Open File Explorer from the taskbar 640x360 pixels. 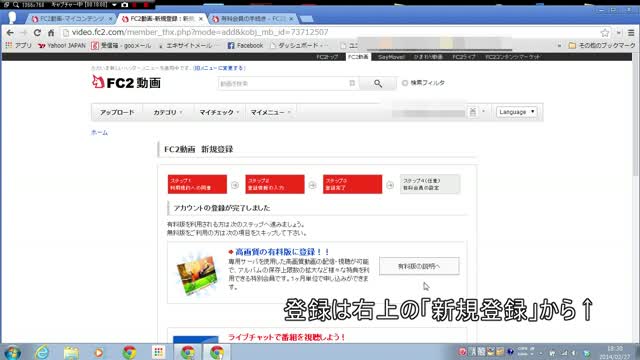click(x=71, y=352)
